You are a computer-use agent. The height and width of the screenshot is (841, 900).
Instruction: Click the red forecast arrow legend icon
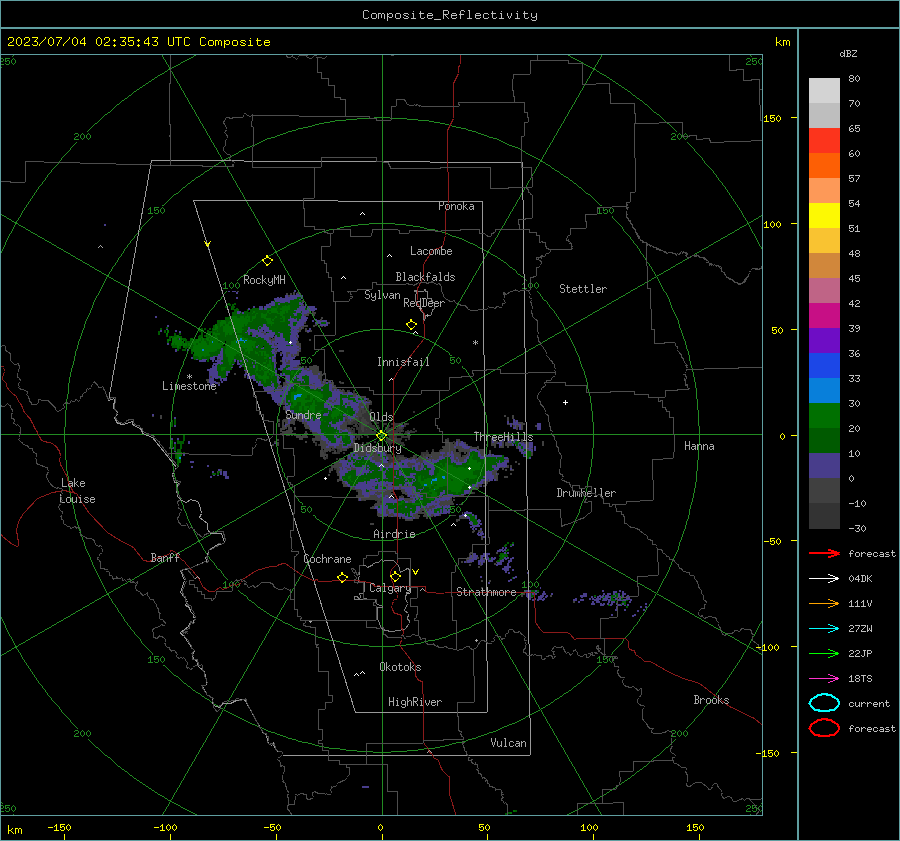coord(824,553)
